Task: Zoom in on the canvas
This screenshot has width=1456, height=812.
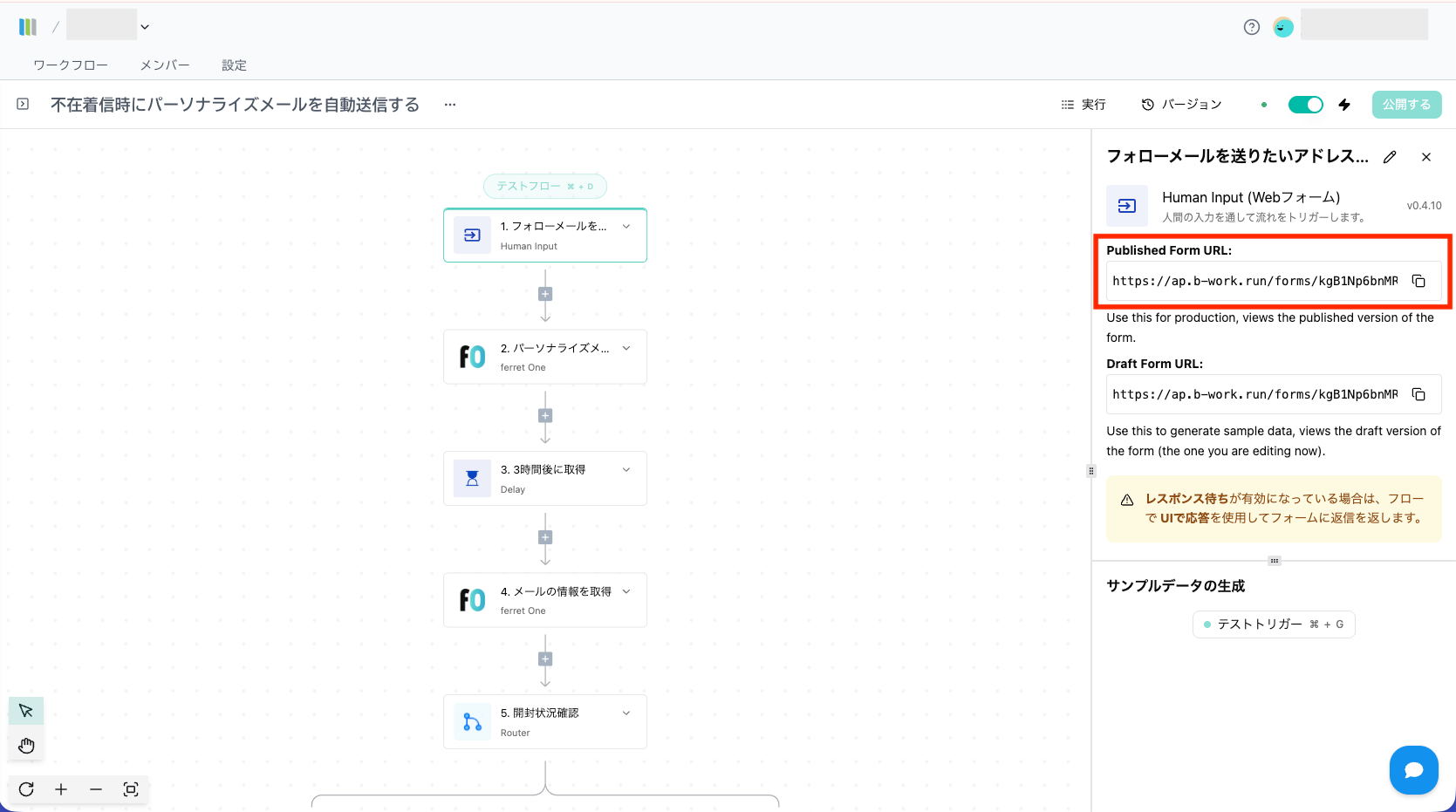Action: point(61,789)
